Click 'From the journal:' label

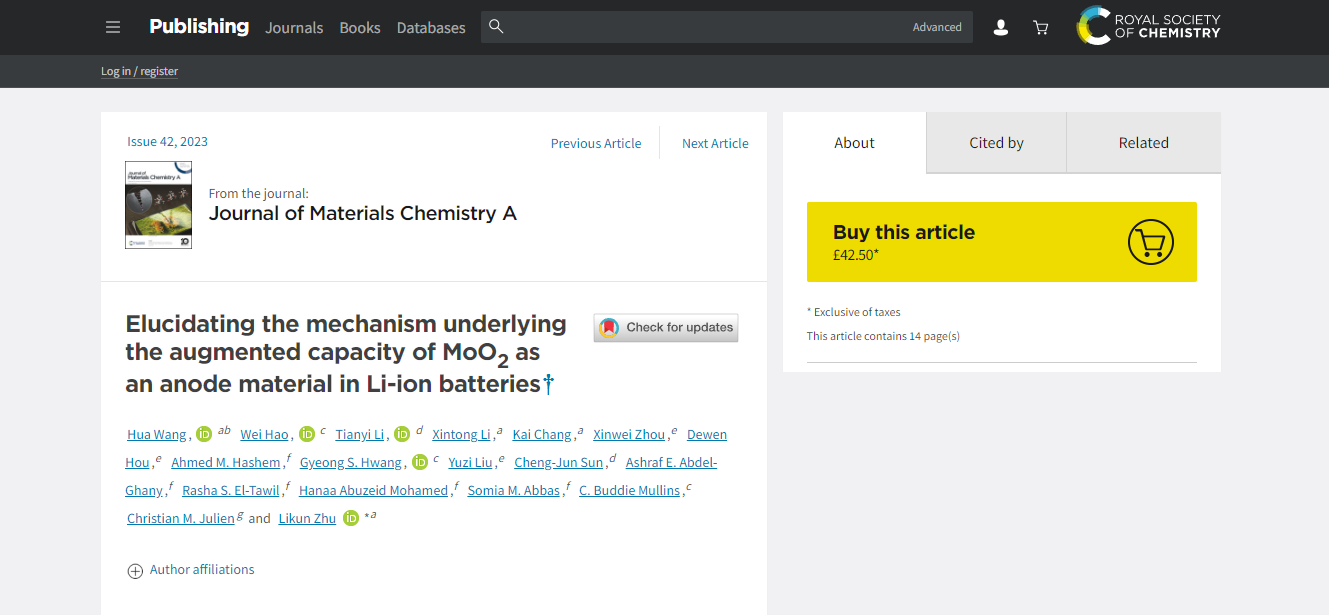[259, 193]
